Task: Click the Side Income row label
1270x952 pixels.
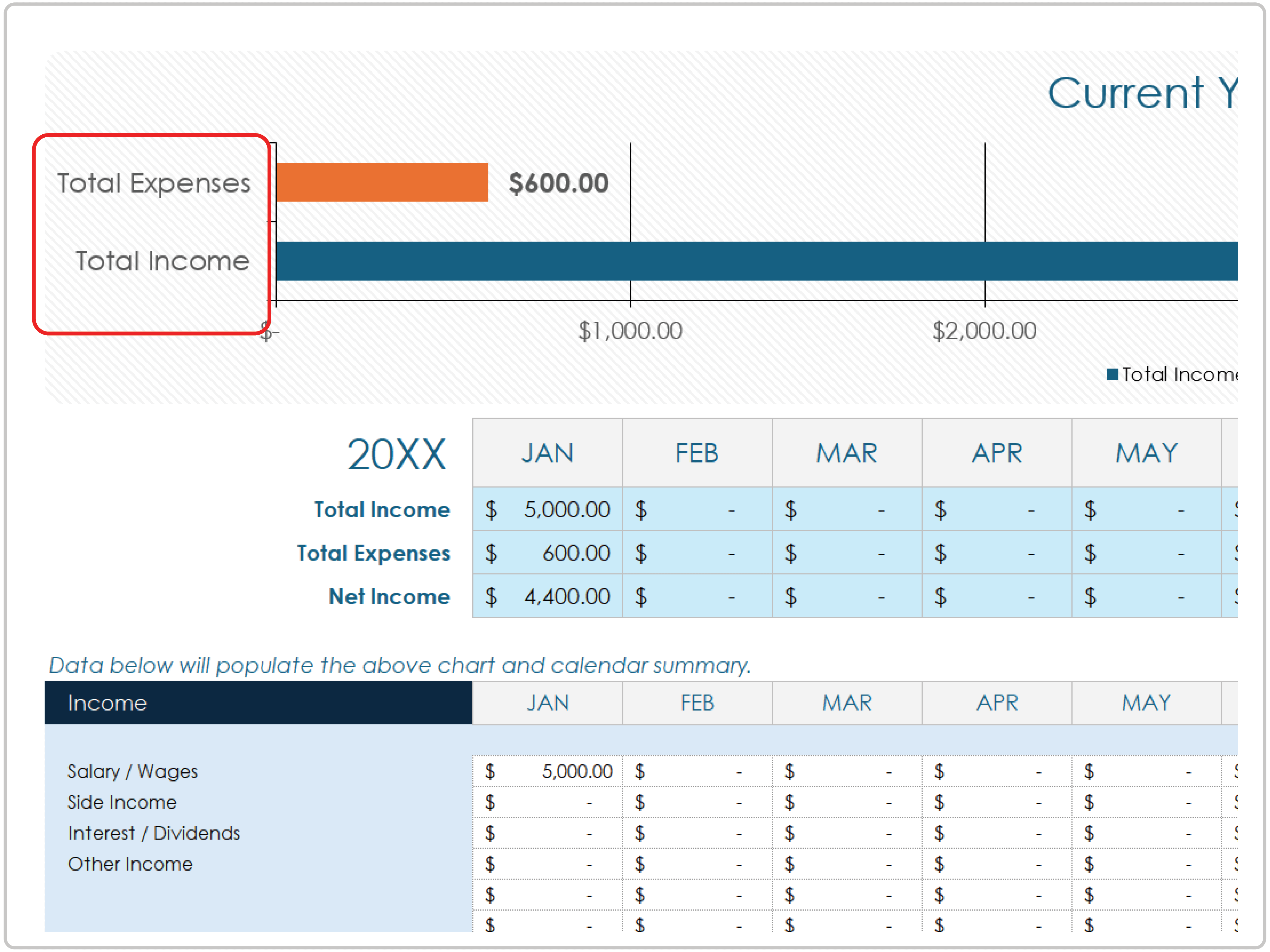Action: (122, 802)
